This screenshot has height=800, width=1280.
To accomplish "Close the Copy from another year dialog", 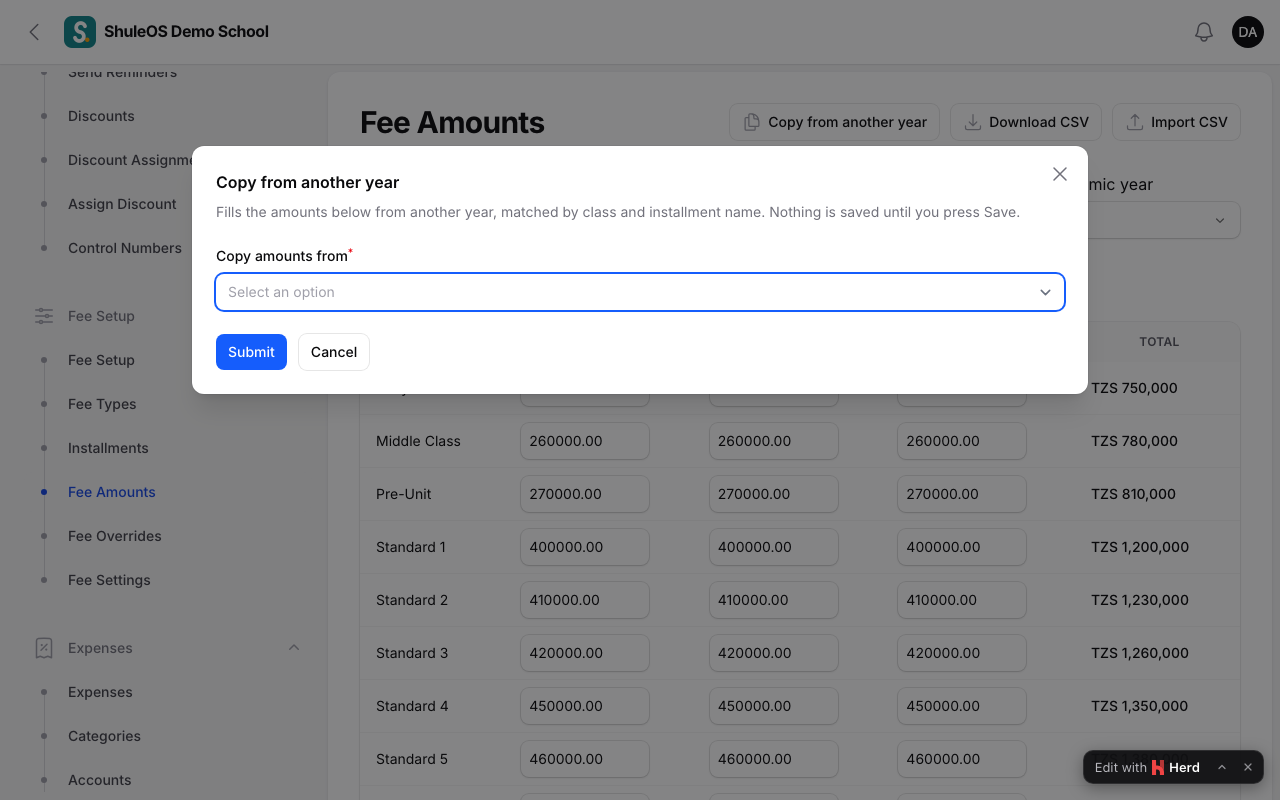I will pos(1060,174).
